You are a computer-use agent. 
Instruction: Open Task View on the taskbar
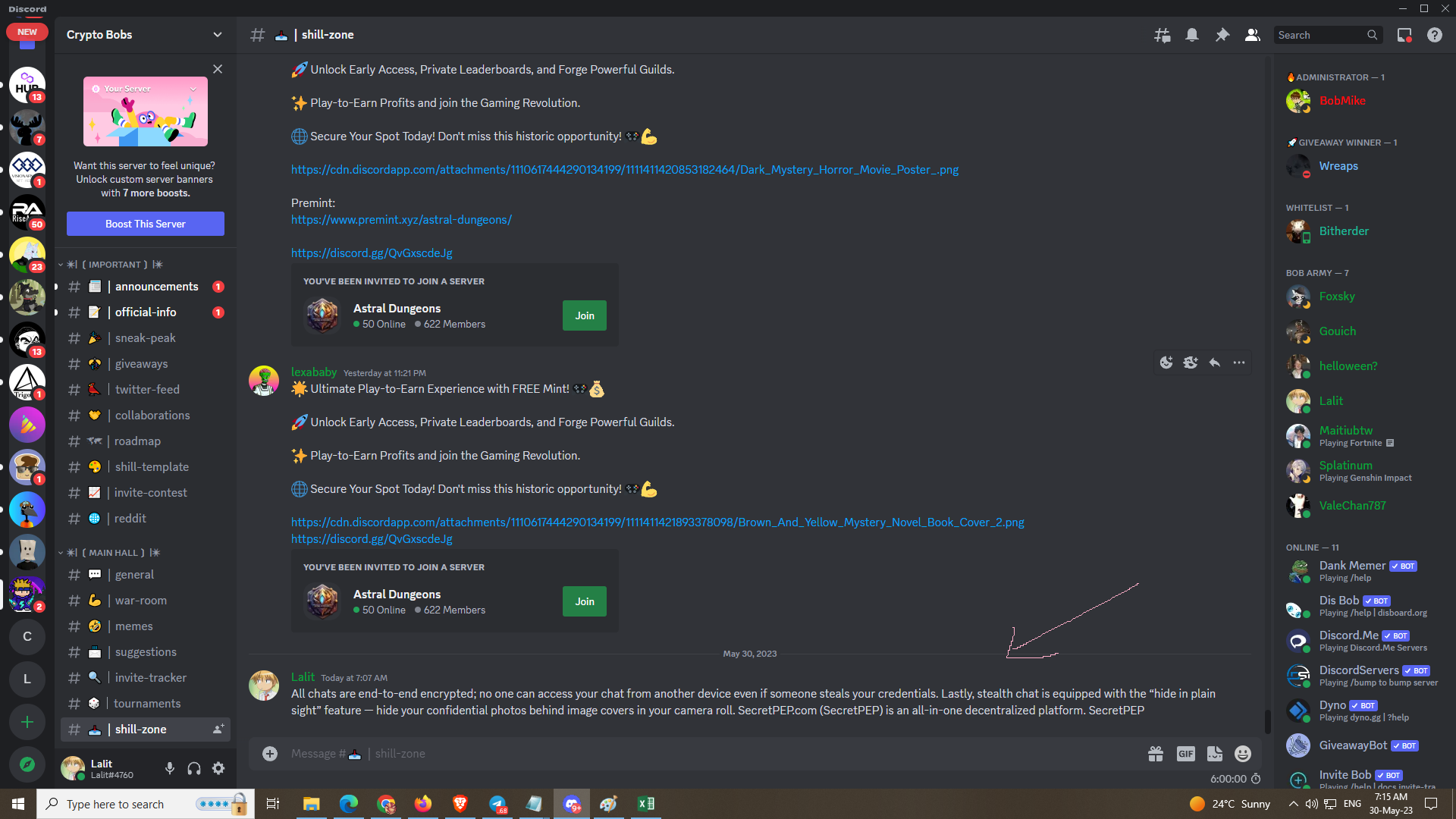pyautogui.click(x=273, y=804)
